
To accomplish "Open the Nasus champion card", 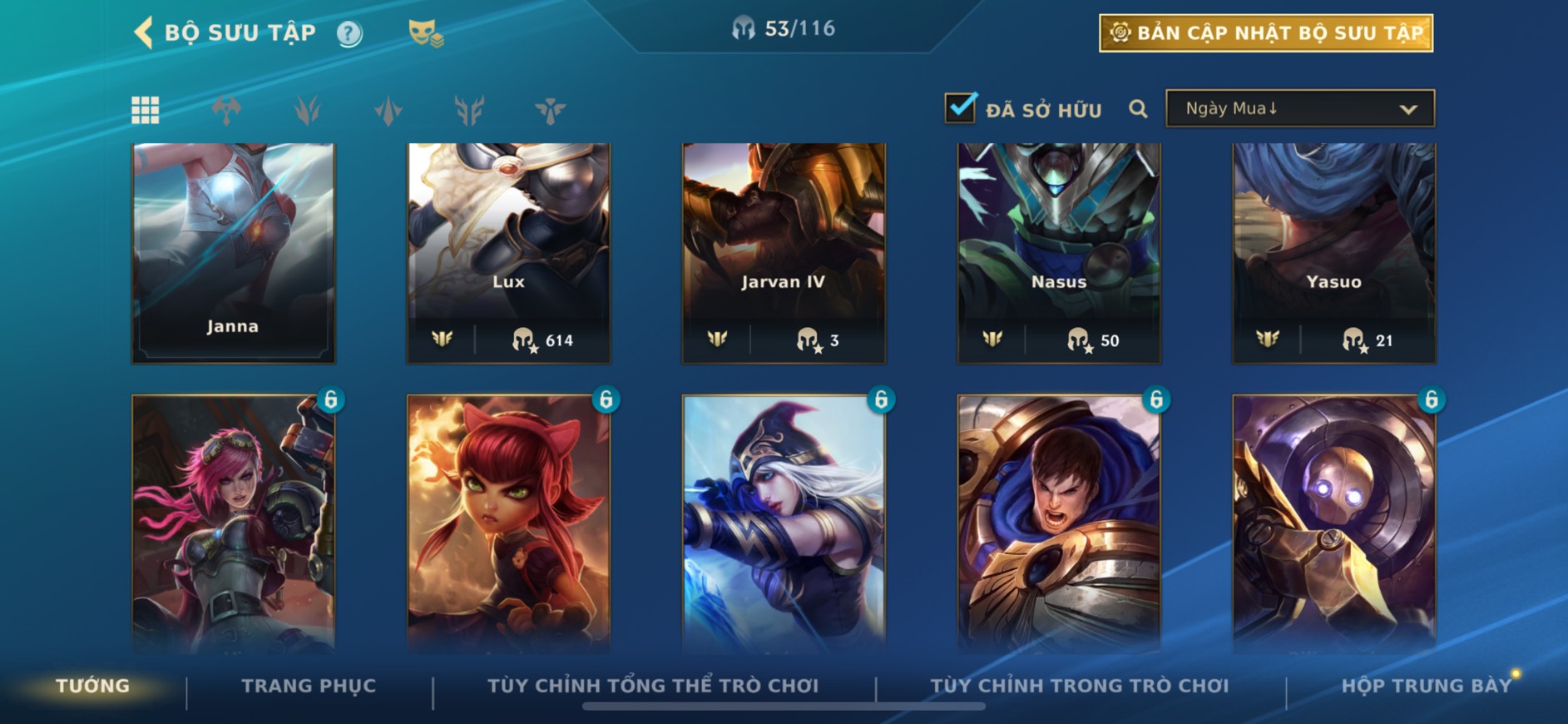I will pos(1059,253).
